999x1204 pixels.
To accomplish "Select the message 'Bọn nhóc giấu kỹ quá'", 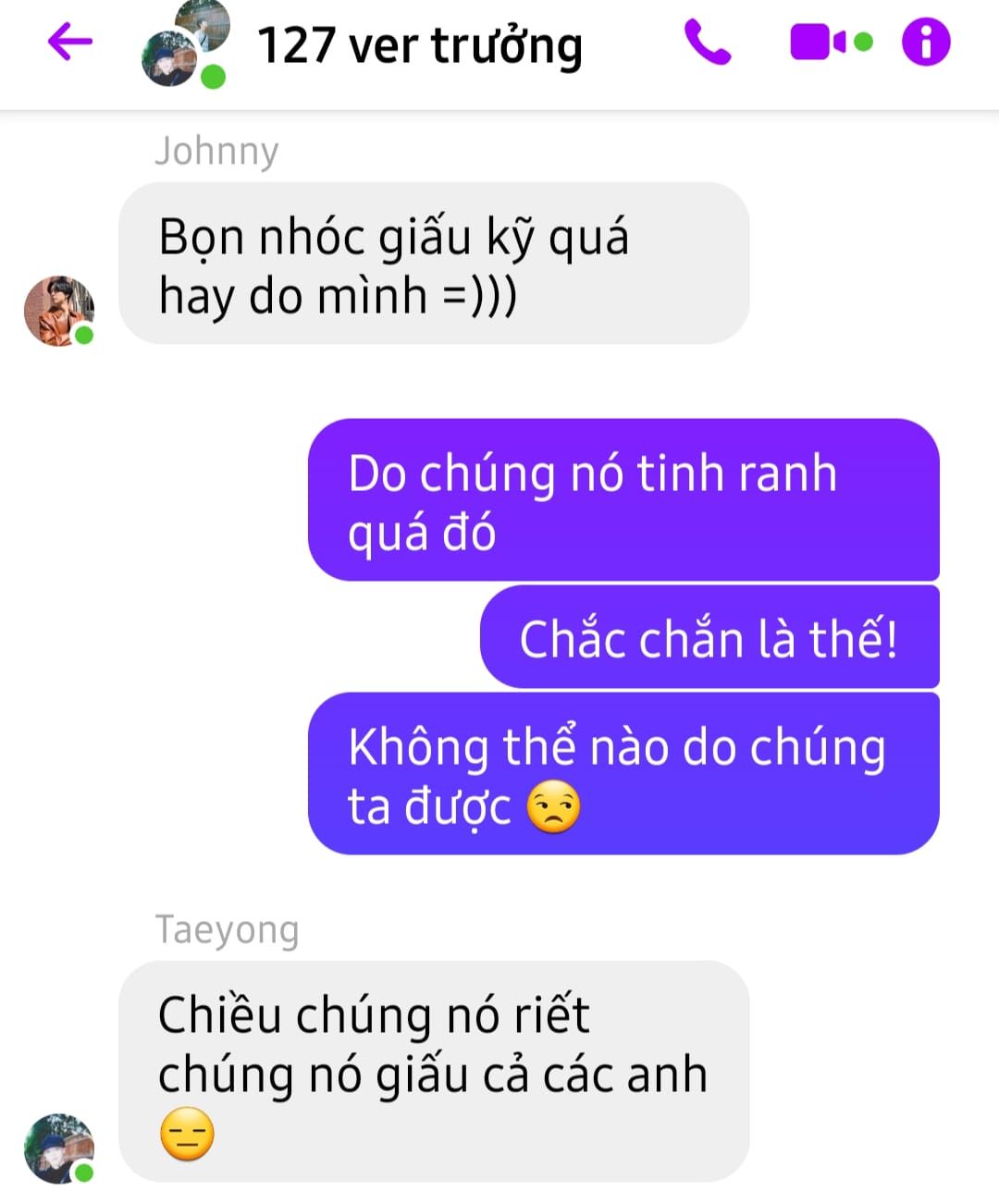I will point(434,264).
